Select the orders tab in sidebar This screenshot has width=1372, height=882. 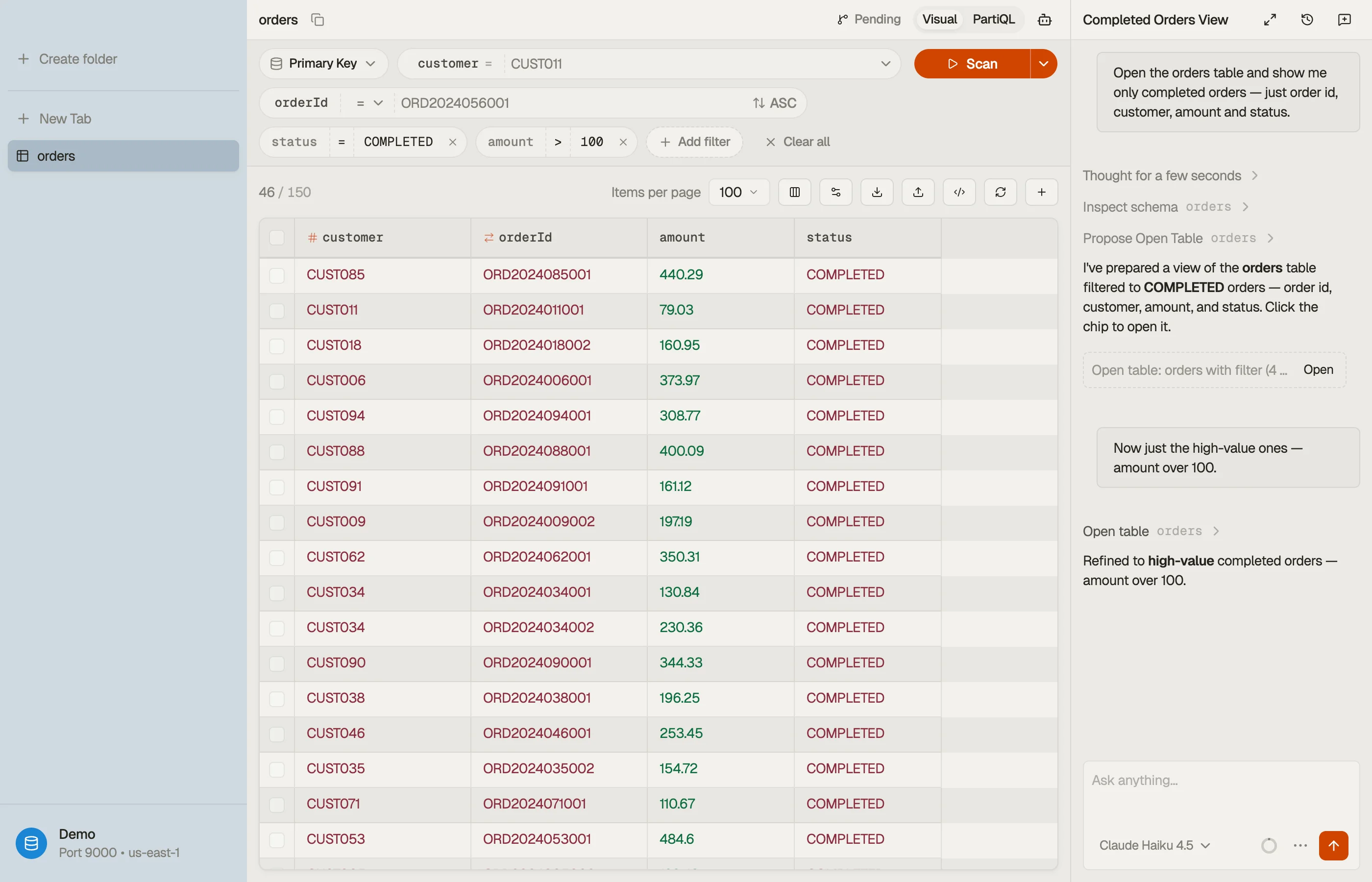click(x=123, y=156)
